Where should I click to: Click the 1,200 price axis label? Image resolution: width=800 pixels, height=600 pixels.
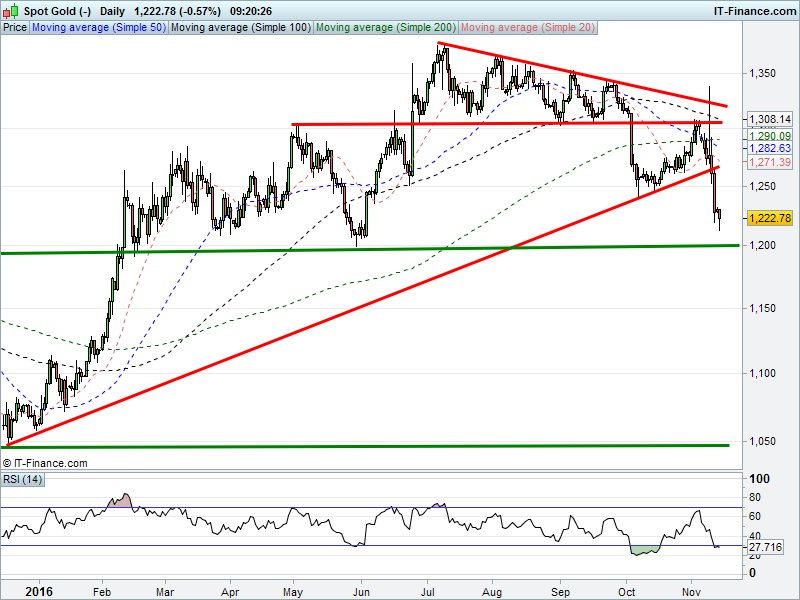[762, 245]
